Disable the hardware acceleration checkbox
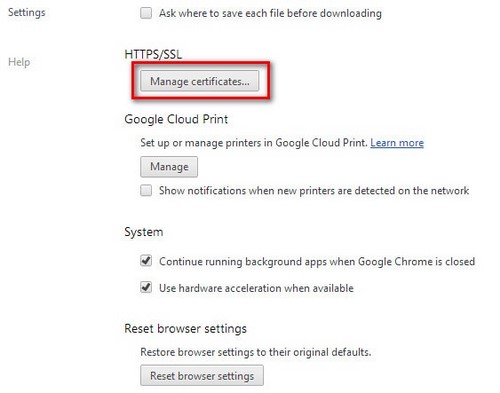Viewport: 500px width, 393px height. [146, 287]
